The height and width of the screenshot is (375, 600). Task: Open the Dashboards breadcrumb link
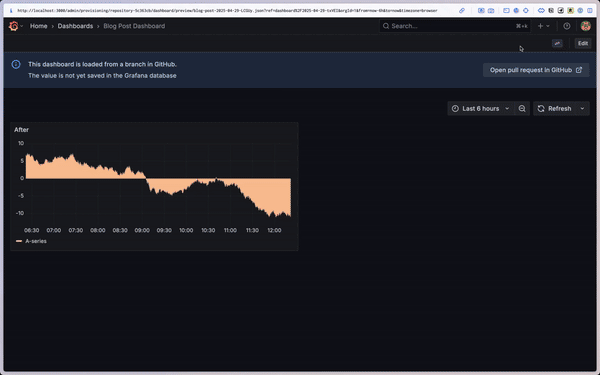[x=75, y=26]
